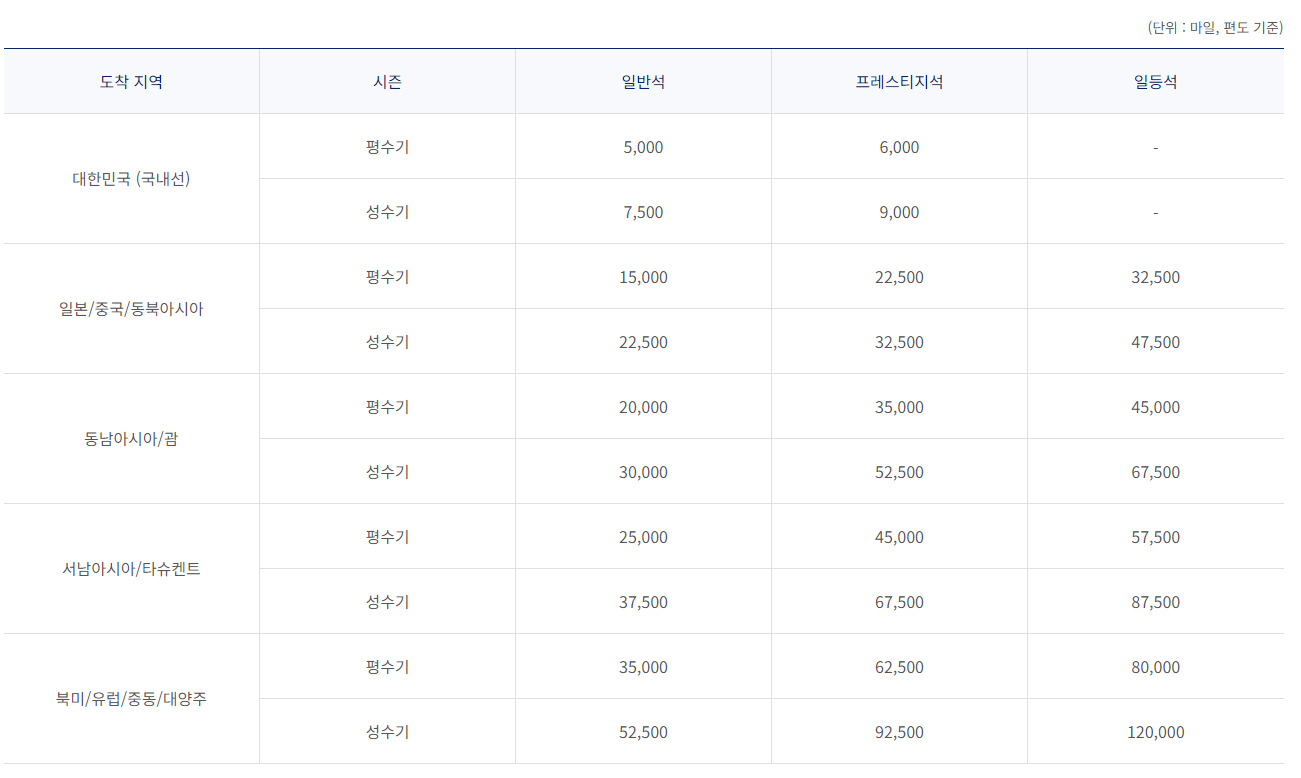Click the '87,500' 일등석 value
The image size is (1301, 778).
pyautogui.click(x=1155, y=602)
